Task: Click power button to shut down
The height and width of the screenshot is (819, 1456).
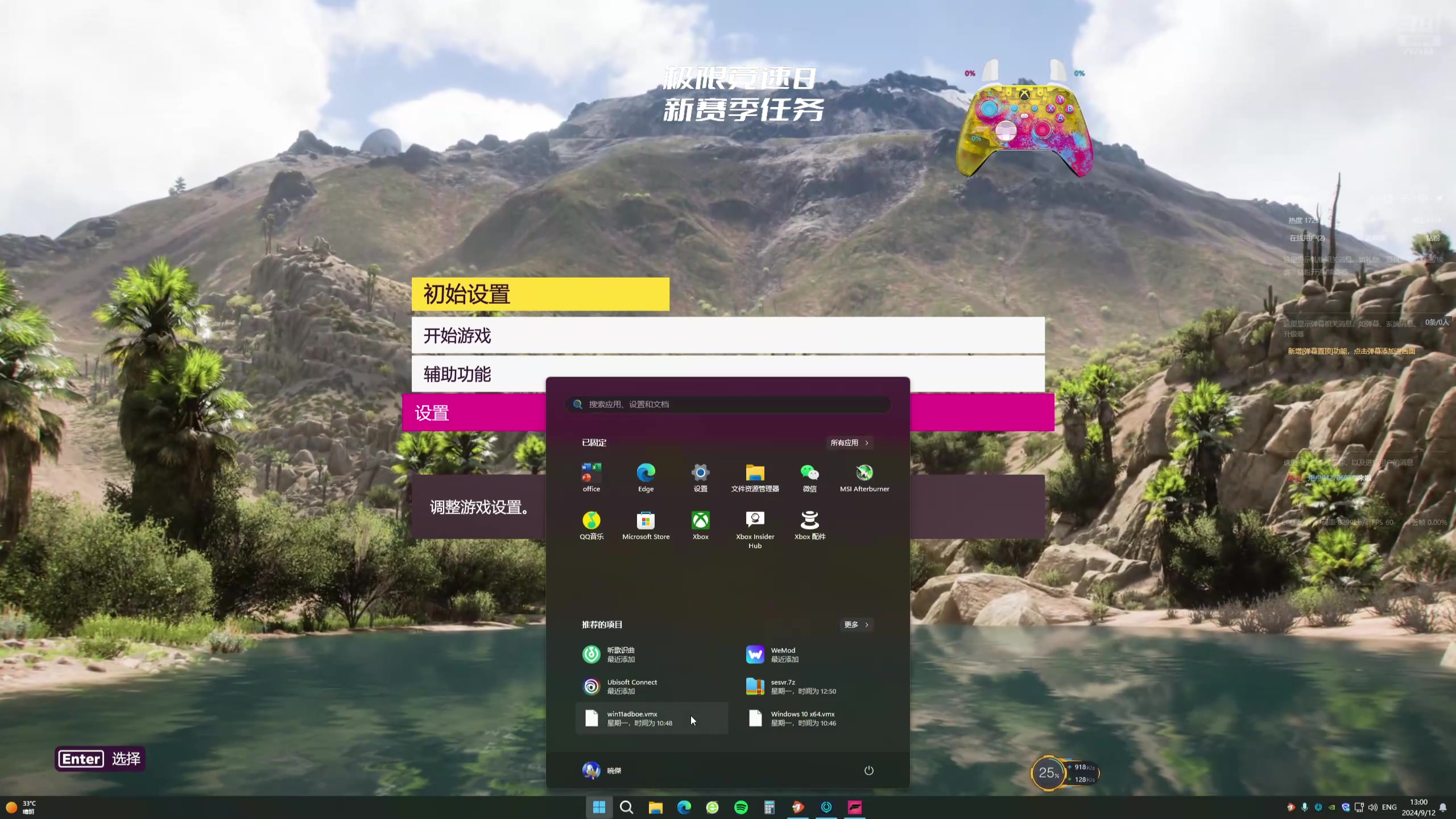Action: pos(868,770)
